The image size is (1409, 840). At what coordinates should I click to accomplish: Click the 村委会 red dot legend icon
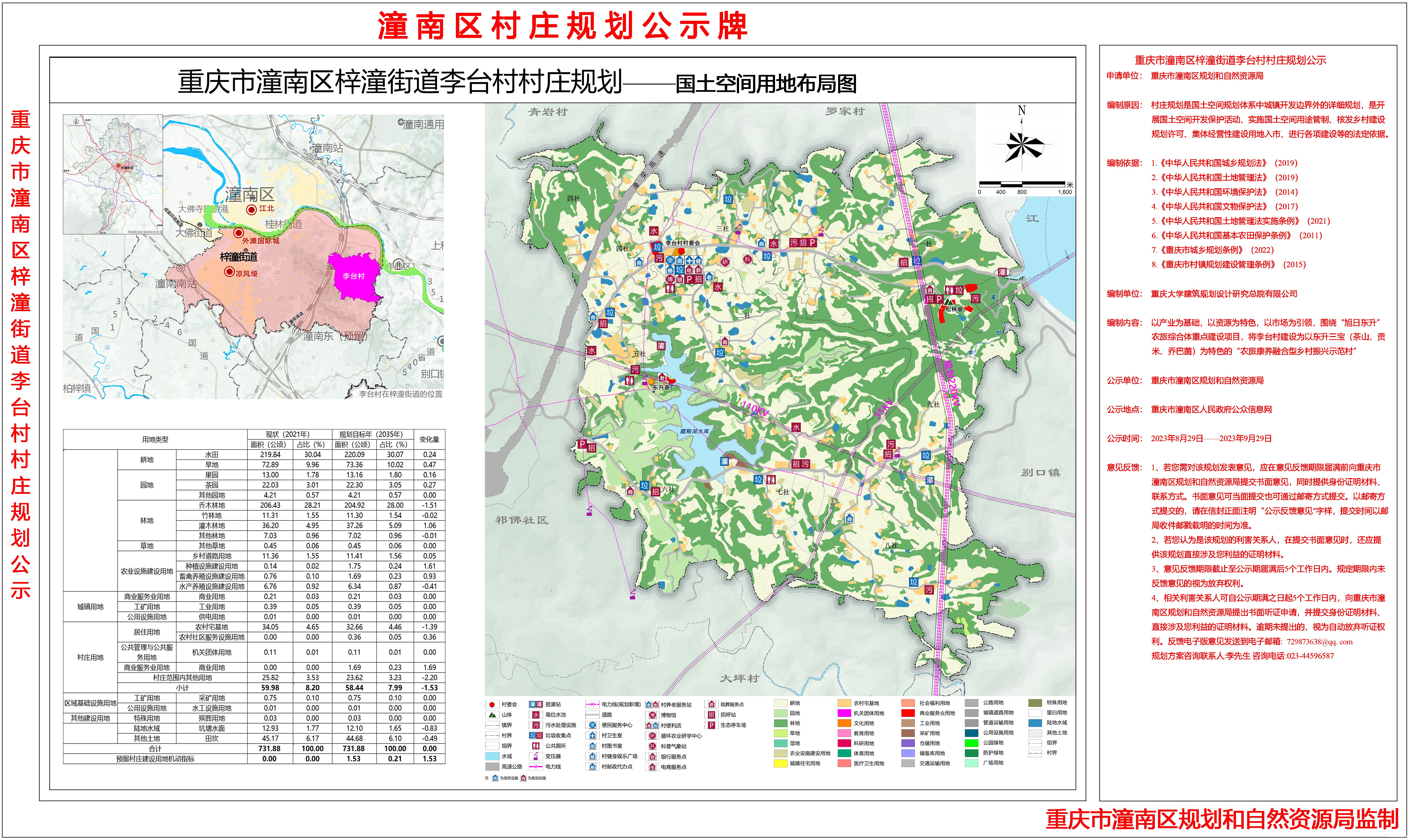coord(492,705)
